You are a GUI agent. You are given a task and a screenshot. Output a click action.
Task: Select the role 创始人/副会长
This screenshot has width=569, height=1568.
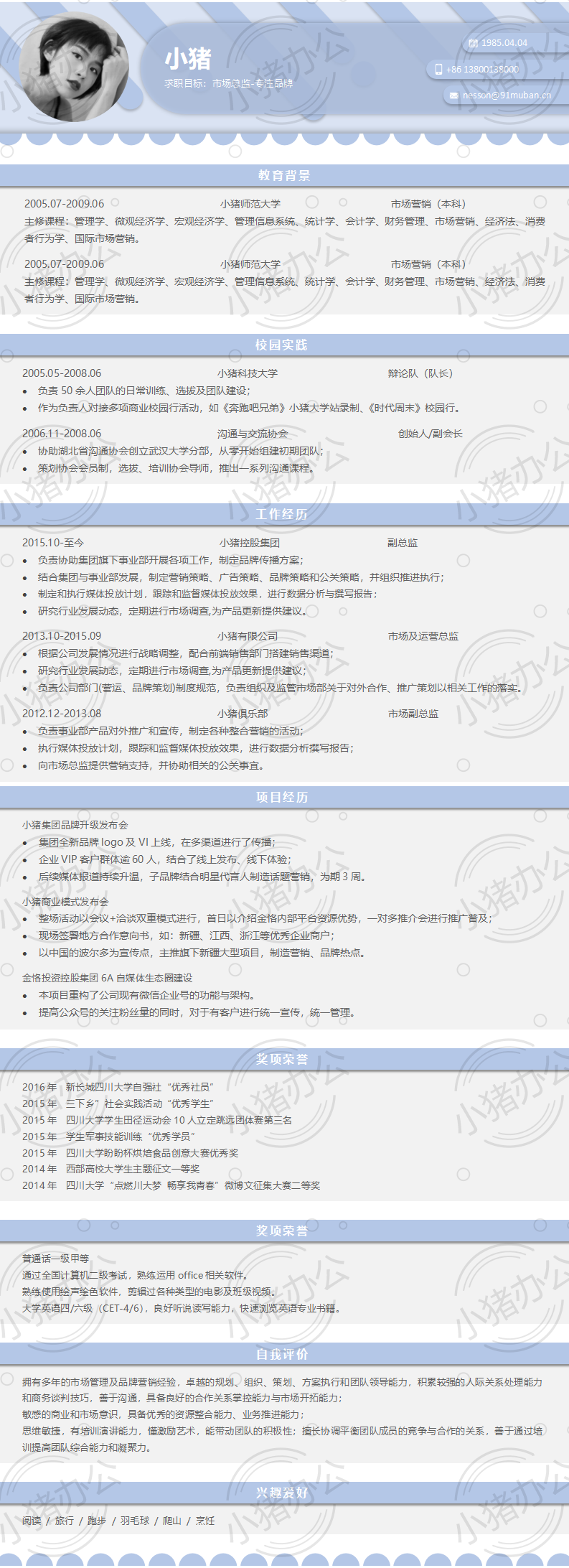pos(431,434)
